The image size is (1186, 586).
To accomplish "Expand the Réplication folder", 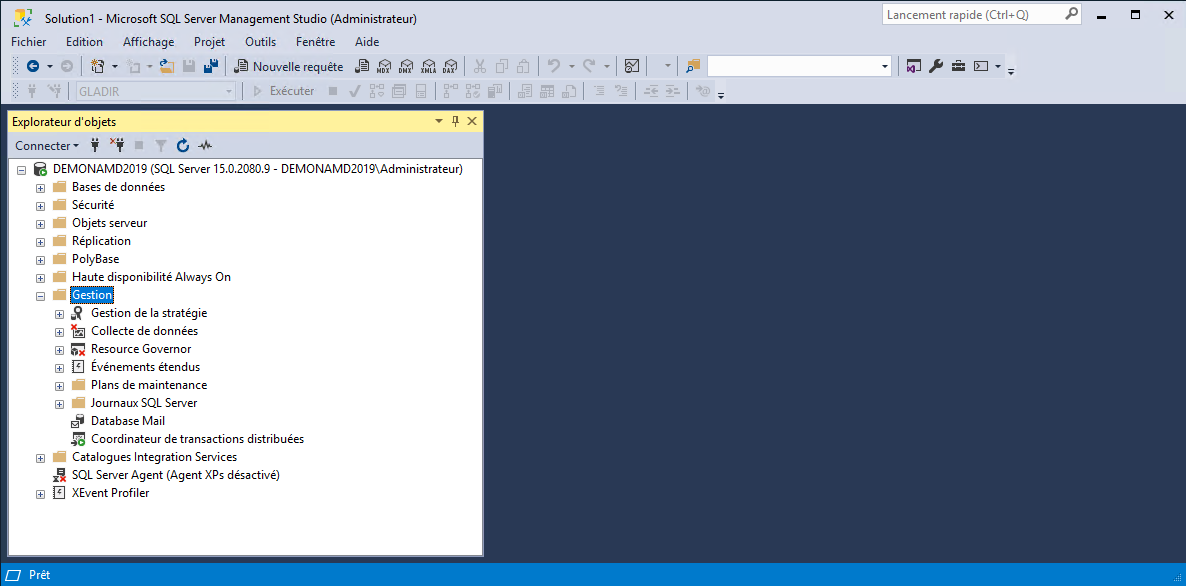I will pyautogui.click(x=41, y=242).
